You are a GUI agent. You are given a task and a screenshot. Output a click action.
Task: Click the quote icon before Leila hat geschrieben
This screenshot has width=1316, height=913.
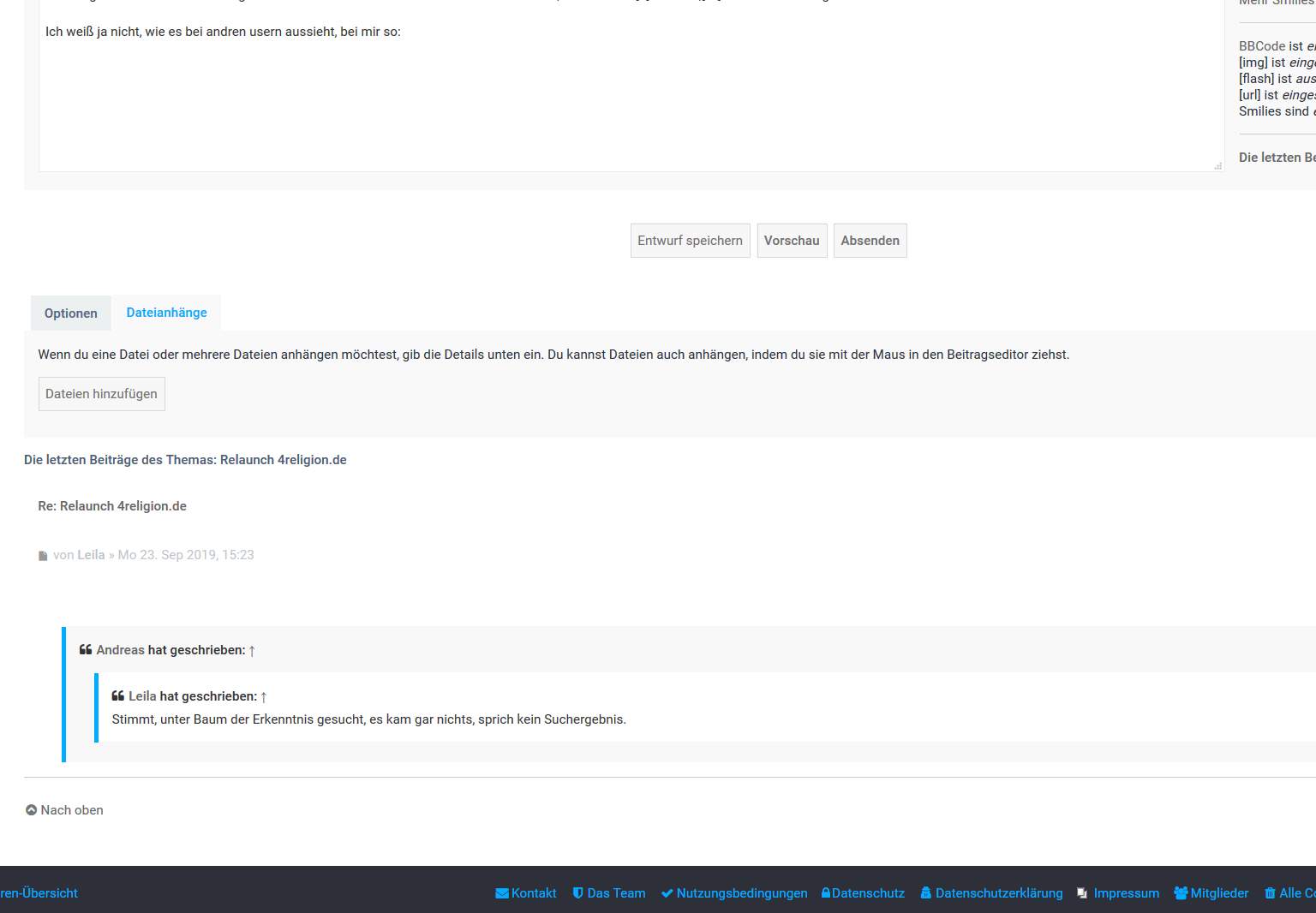pos(118,696)
